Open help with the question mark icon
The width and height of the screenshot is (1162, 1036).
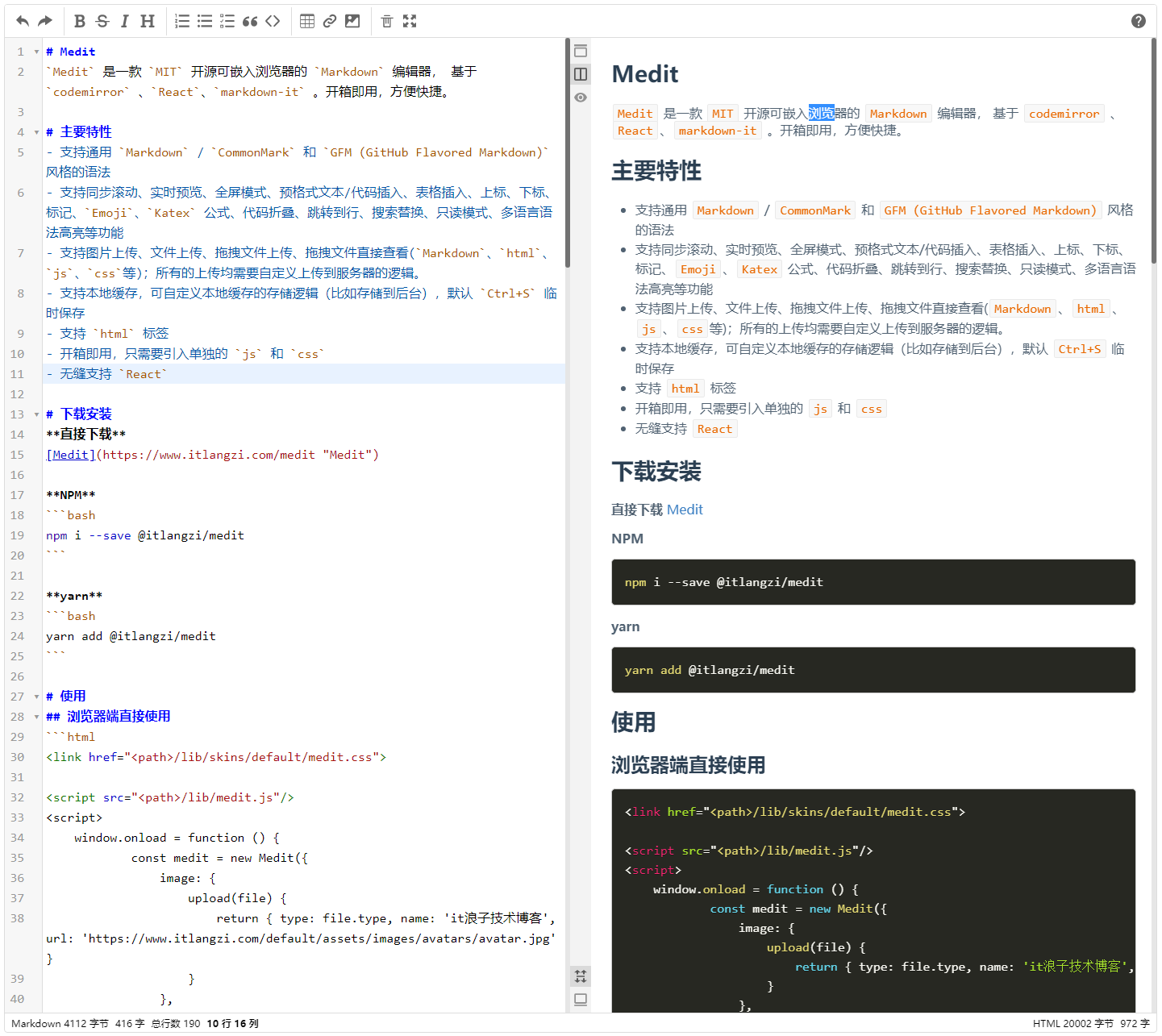tap(1139, 21)
